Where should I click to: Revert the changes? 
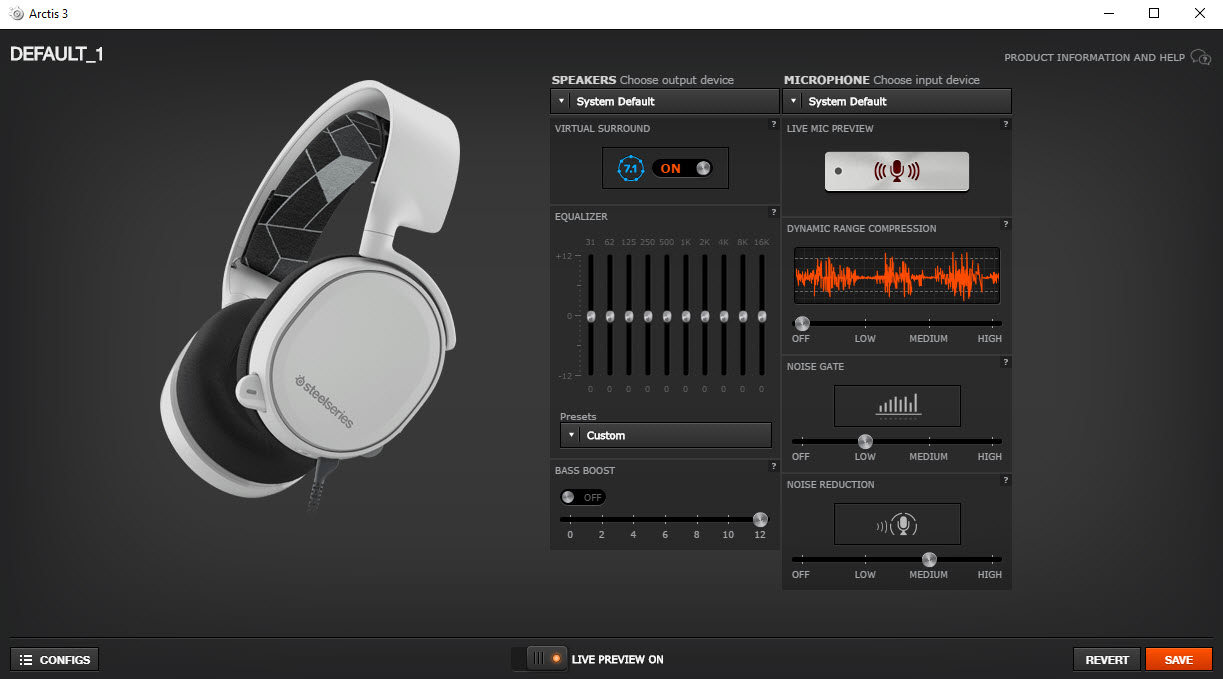pyautogui.click(x=1107, y=660)
